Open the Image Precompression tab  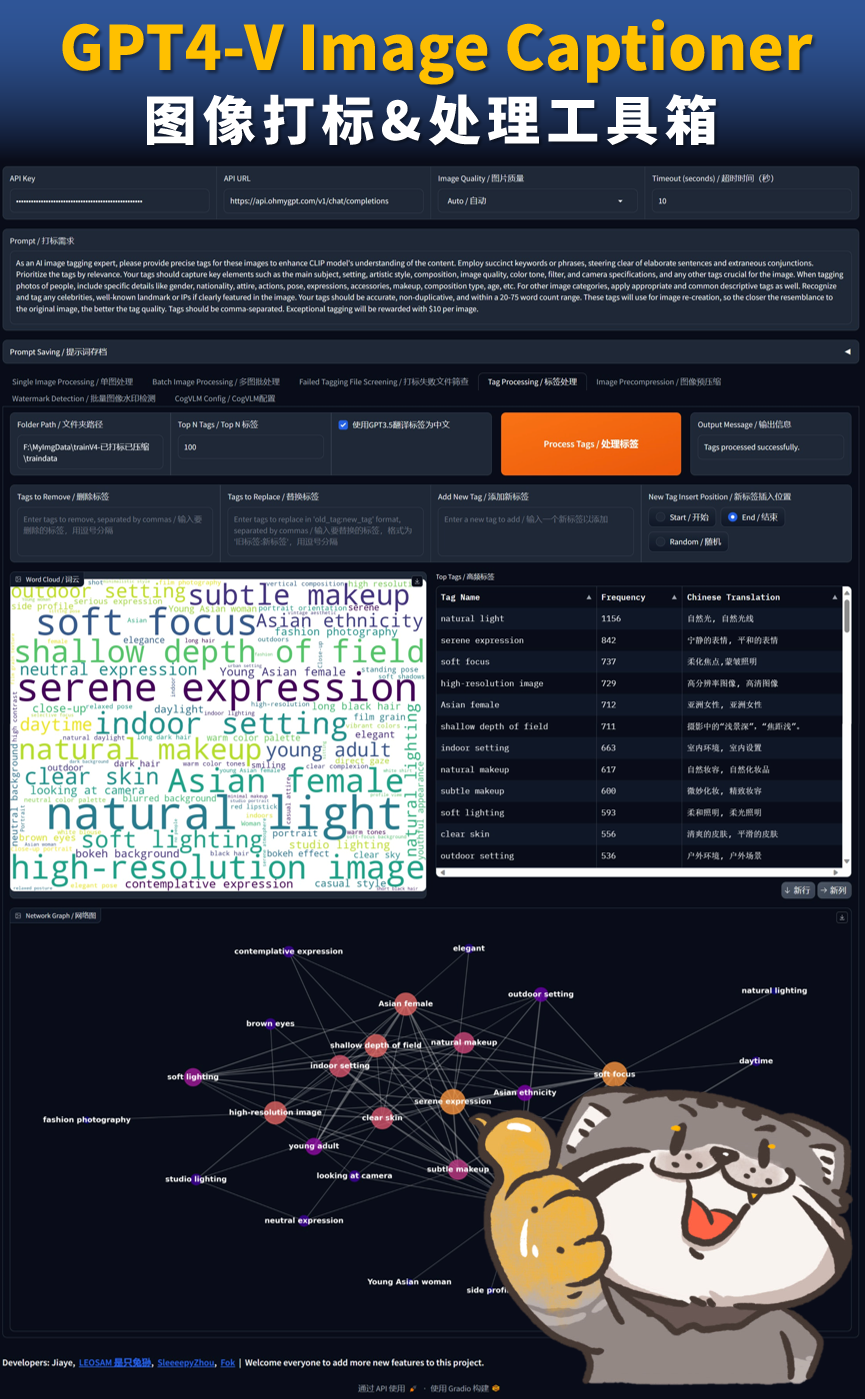click(x=658, y=382)
